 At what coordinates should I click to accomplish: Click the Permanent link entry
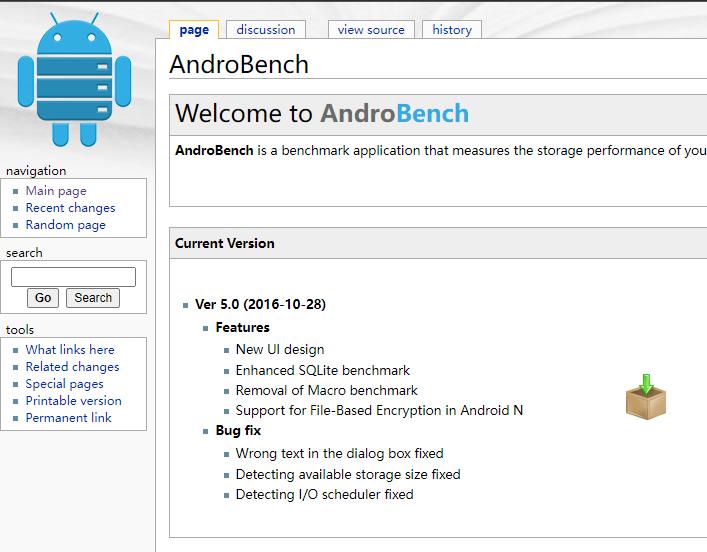click(x=68, y=418)
